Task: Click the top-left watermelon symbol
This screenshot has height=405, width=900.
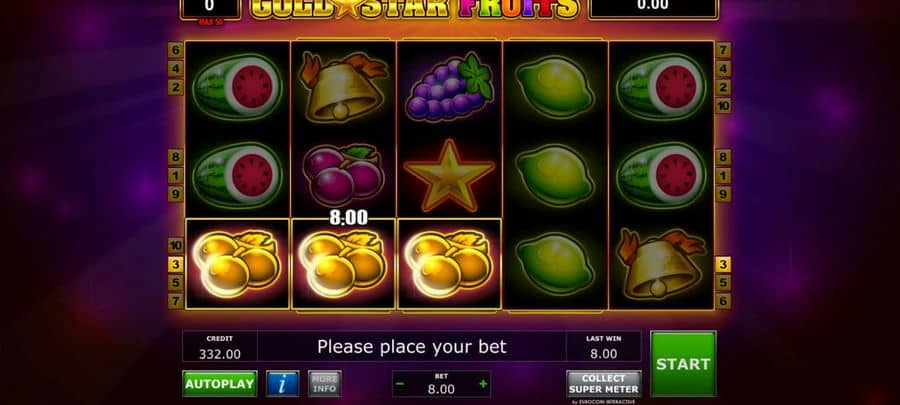Action: pos(237,87)
